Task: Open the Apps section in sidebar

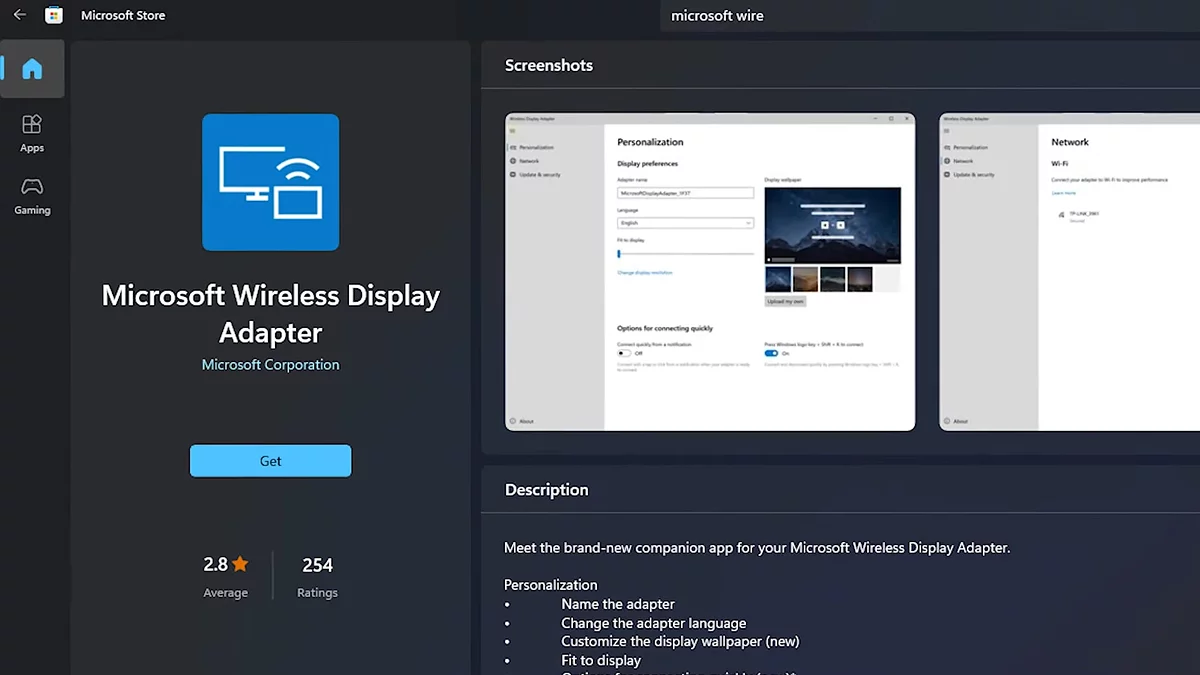Action: 32,133
